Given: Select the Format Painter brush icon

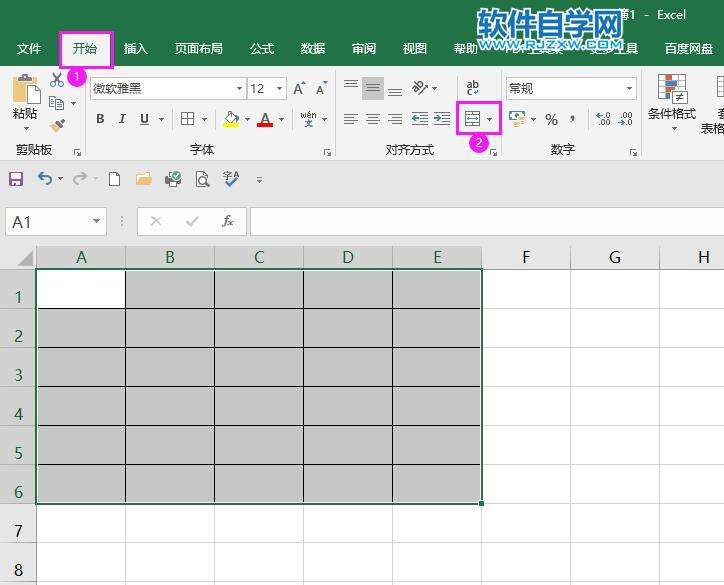Looking at the screenshot, I should 57,126.
